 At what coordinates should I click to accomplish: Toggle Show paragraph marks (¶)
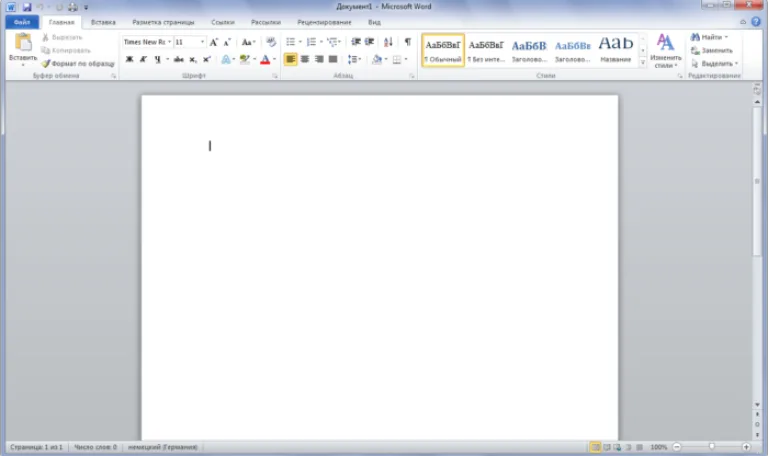[x=408, y=42]
